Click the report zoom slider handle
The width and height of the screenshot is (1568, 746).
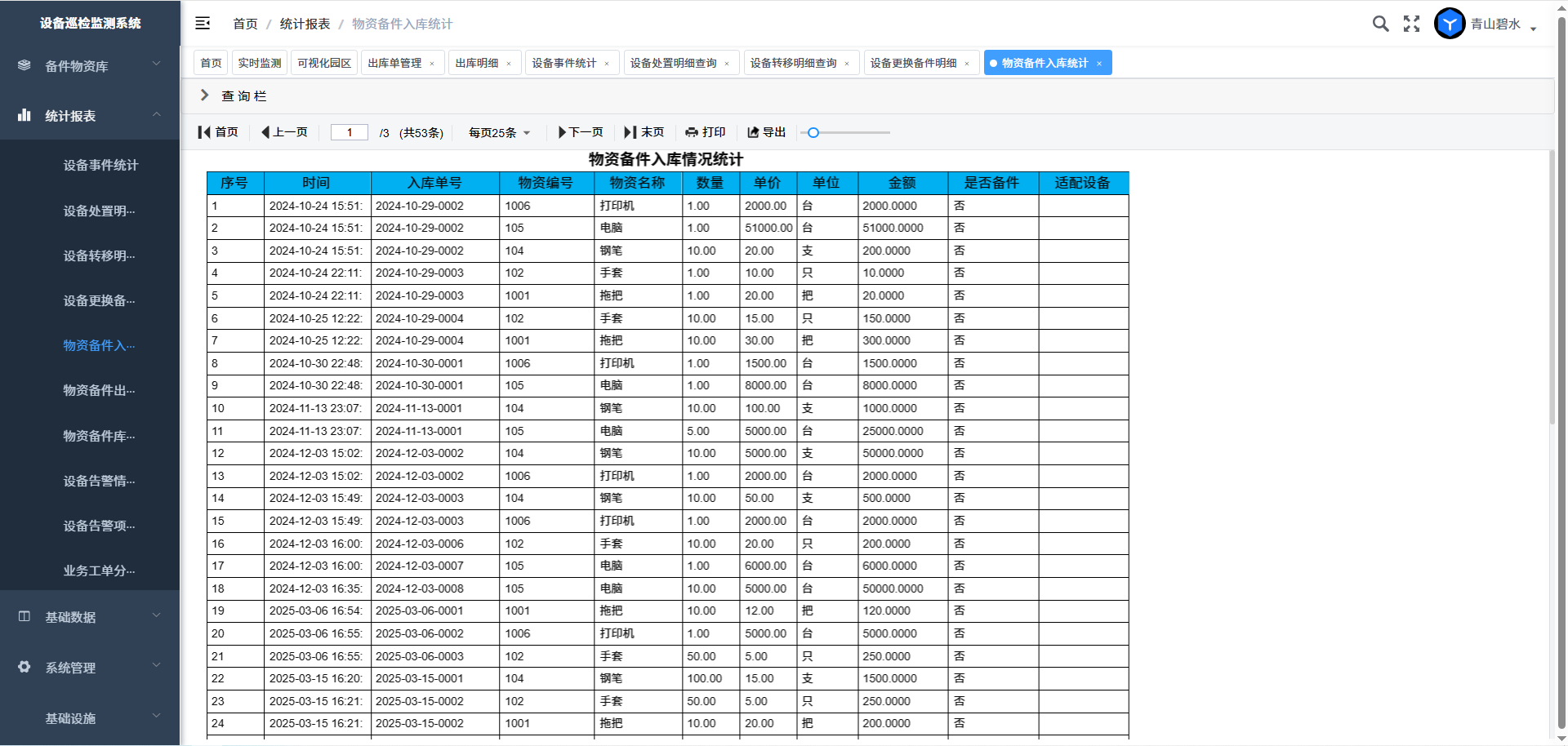[x=813, y=132]
